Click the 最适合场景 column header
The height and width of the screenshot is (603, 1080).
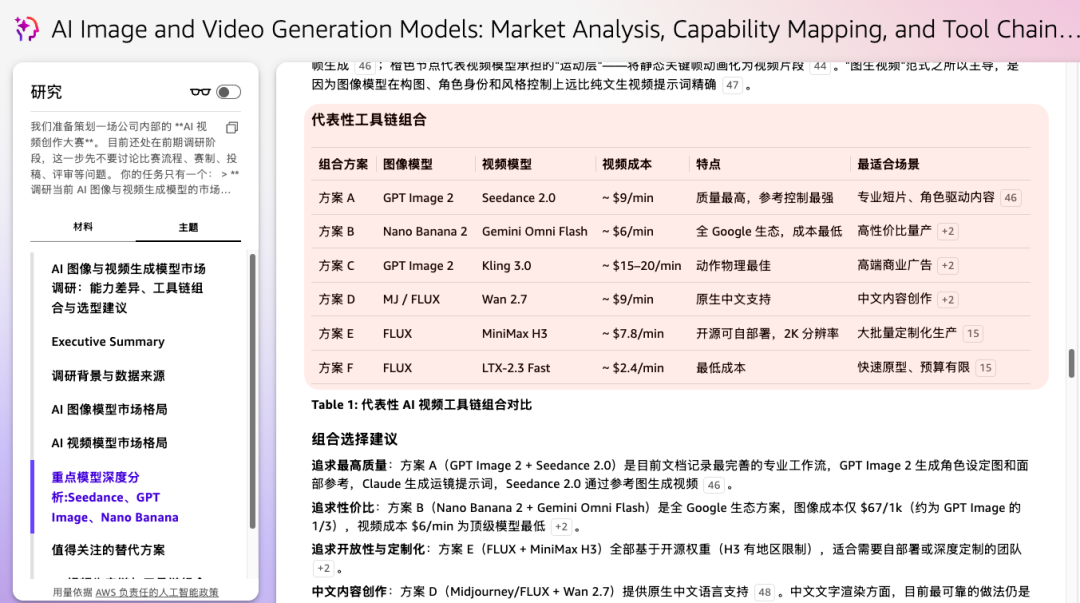(889, 164)
